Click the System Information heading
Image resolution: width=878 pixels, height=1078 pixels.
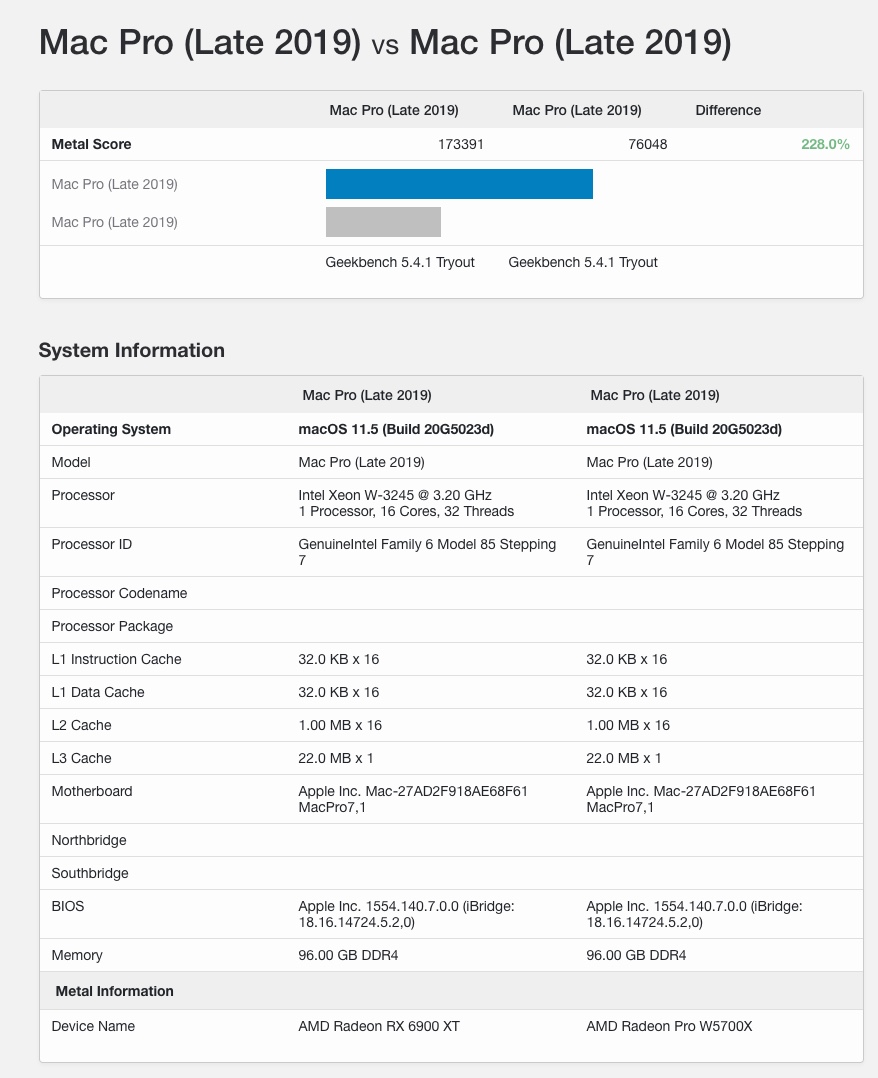point(131,350)
